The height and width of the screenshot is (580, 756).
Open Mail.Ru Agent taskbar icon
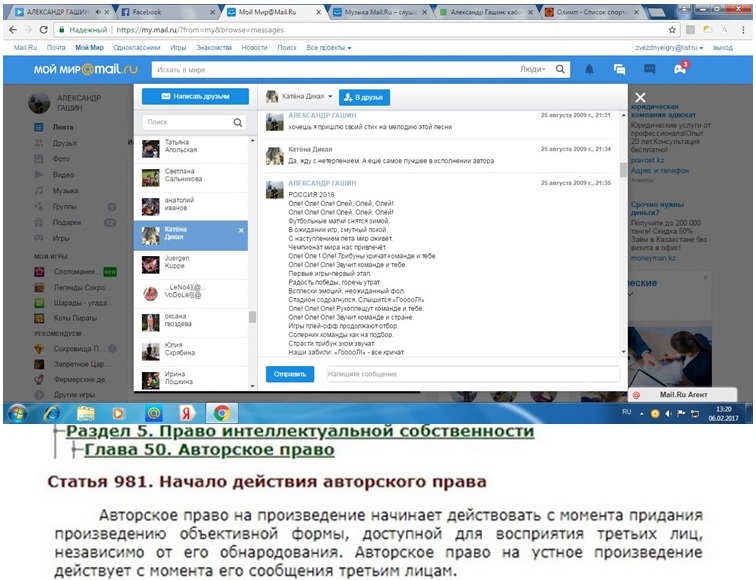(x=153, y=413)
